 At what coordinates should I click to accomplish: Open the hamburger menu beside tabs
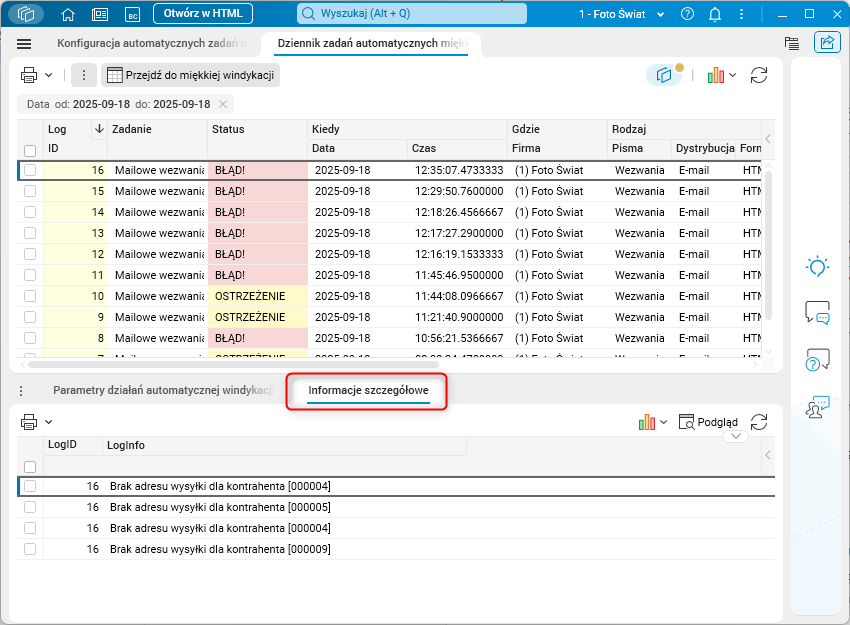(25, 44)
